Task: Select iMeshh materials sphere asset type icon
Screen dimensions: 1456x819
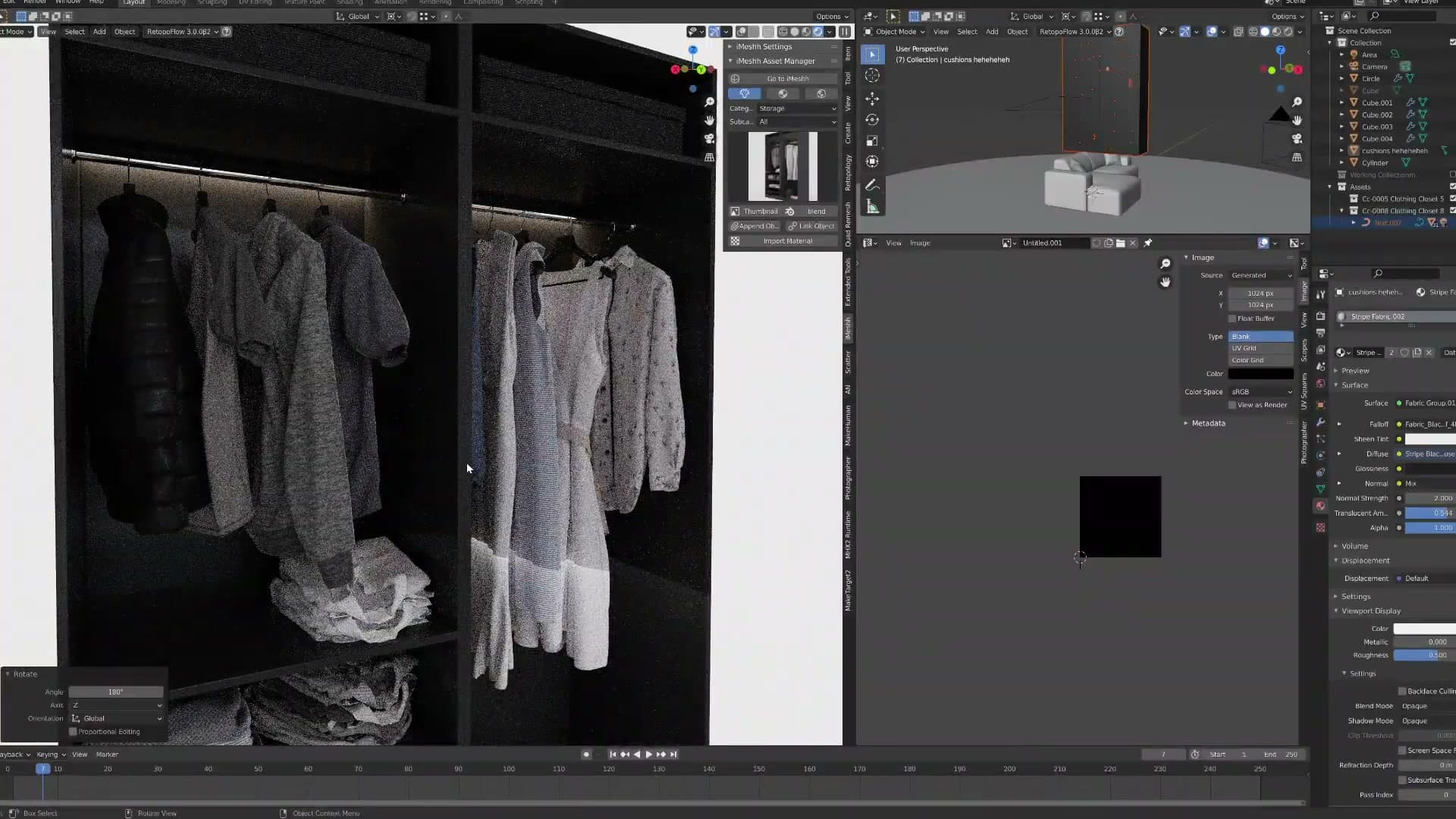Action: (x=783, y=94)
